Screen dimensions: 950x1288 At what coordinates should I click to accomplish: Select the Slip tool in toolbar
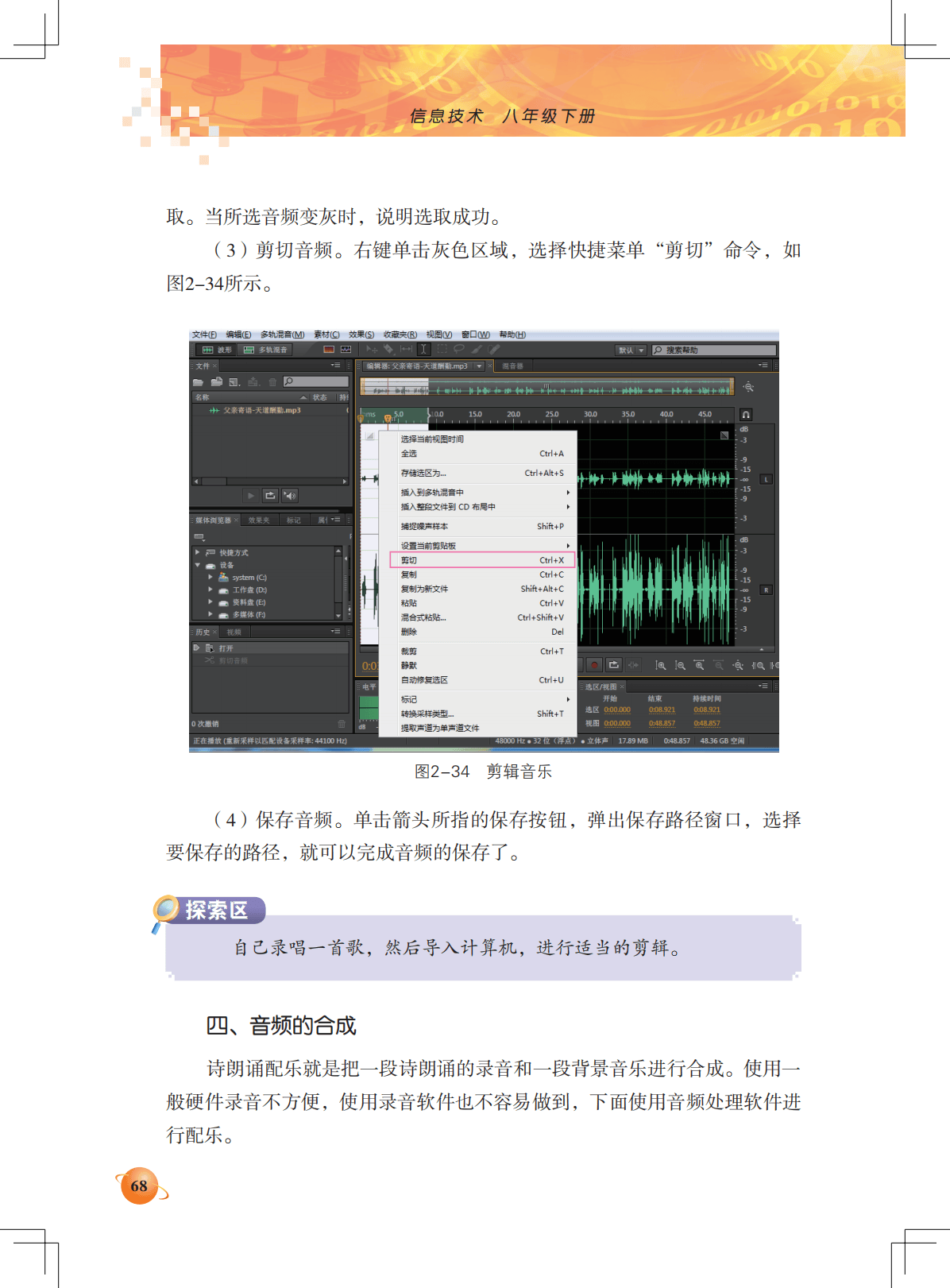click(x=406, y=349)
